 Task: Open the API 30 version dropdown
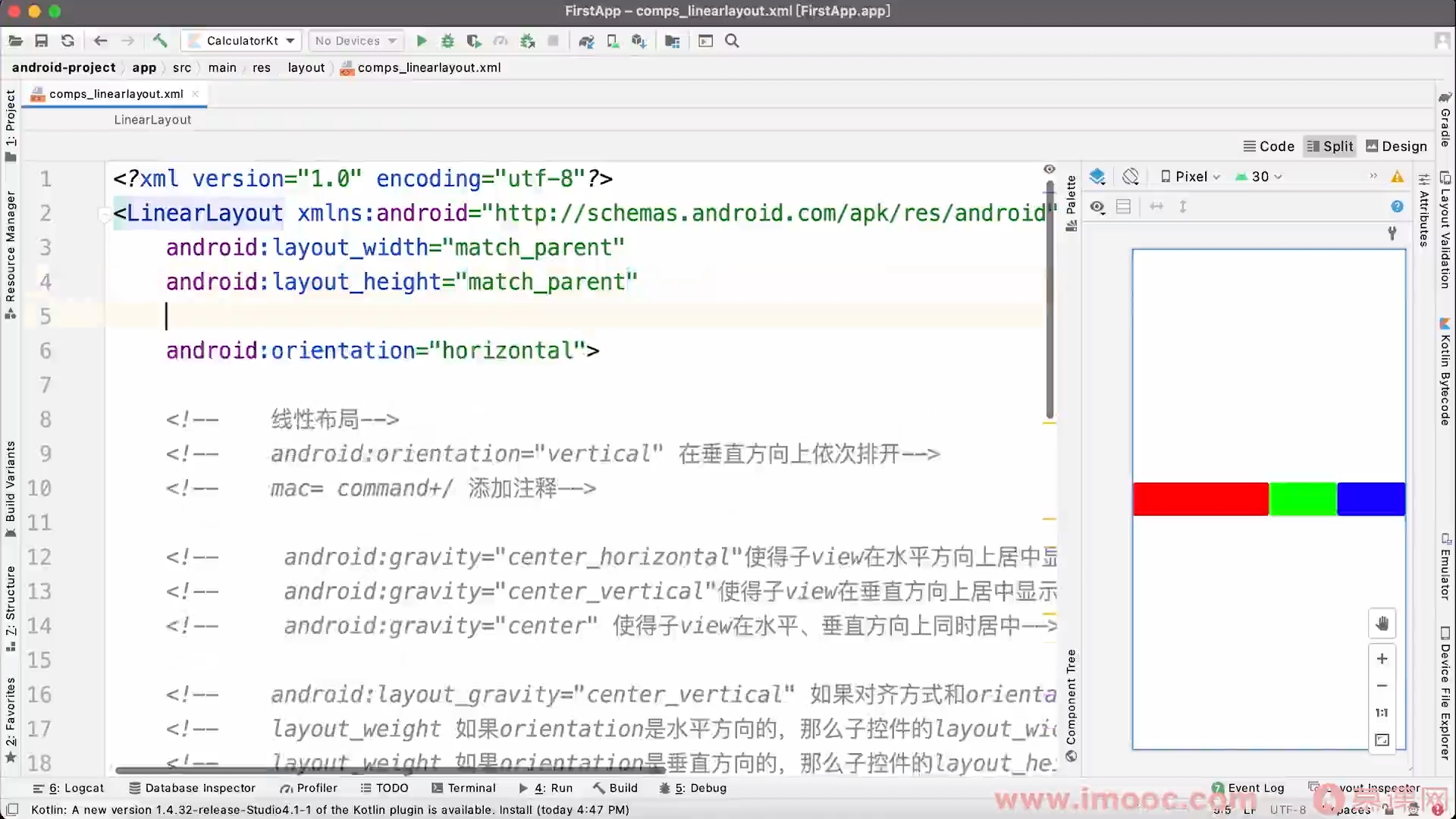coord(1259,177)
